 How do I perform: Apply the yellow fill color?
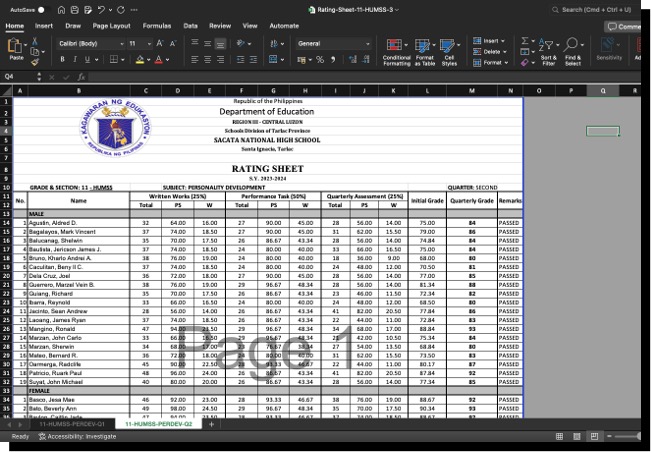140,59
